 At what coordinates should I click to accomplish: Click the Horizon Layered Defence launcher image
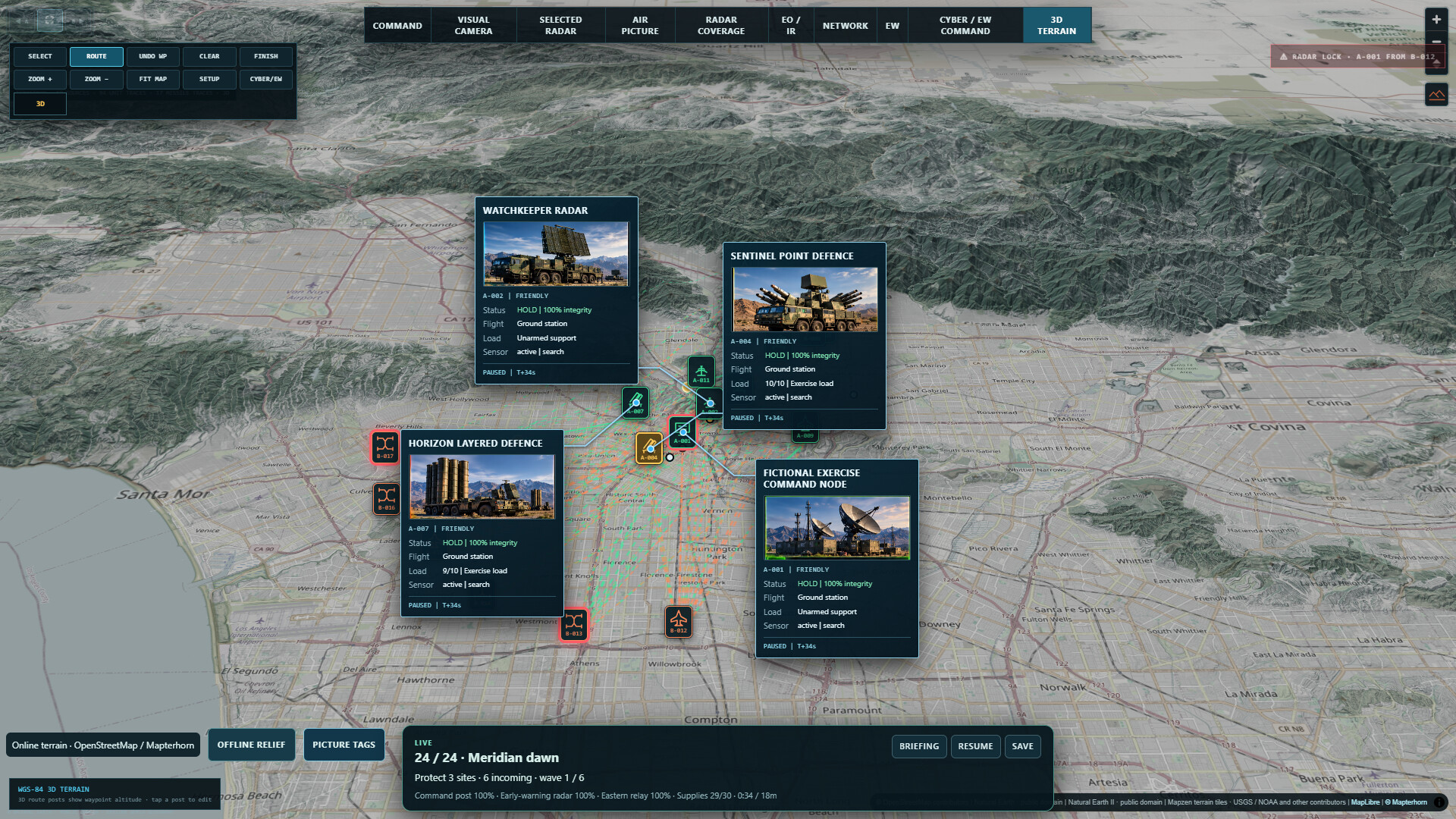482,487
